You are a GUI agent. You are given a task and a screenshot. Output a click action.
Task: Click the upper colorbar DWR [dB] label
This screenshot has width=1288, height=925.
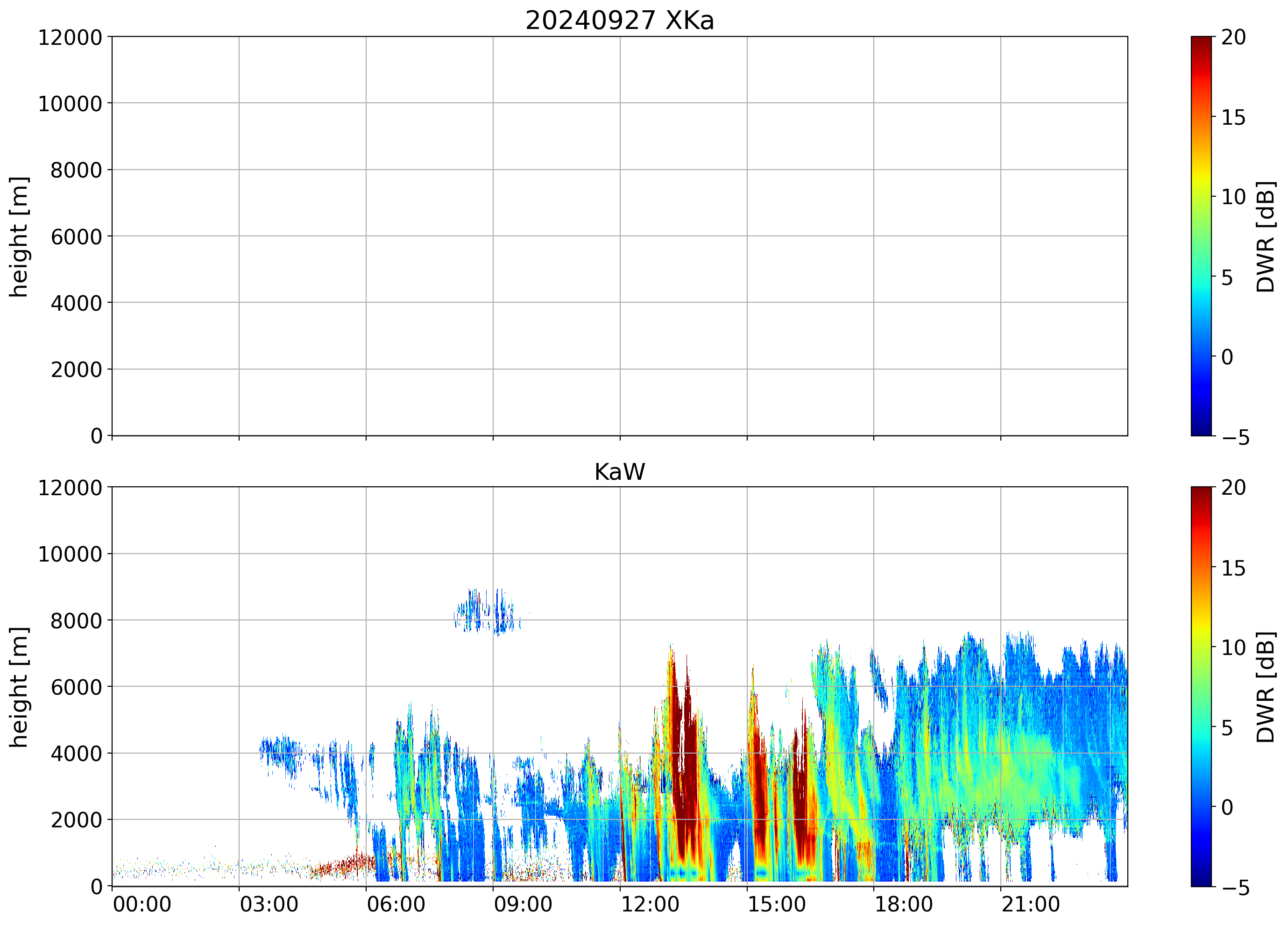click(1266, 236)
